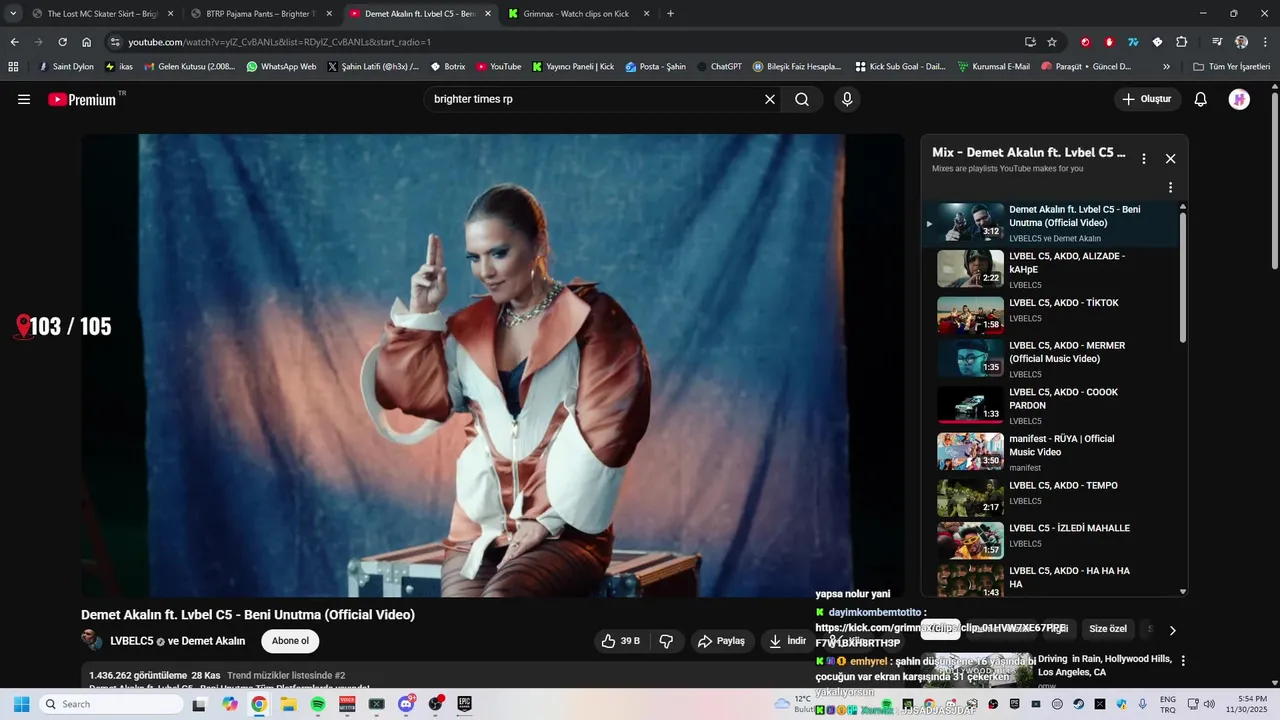Viewport: 1280px width, 720px height.
Task: Run search with magnifier icon
Action: click(802, 99)
